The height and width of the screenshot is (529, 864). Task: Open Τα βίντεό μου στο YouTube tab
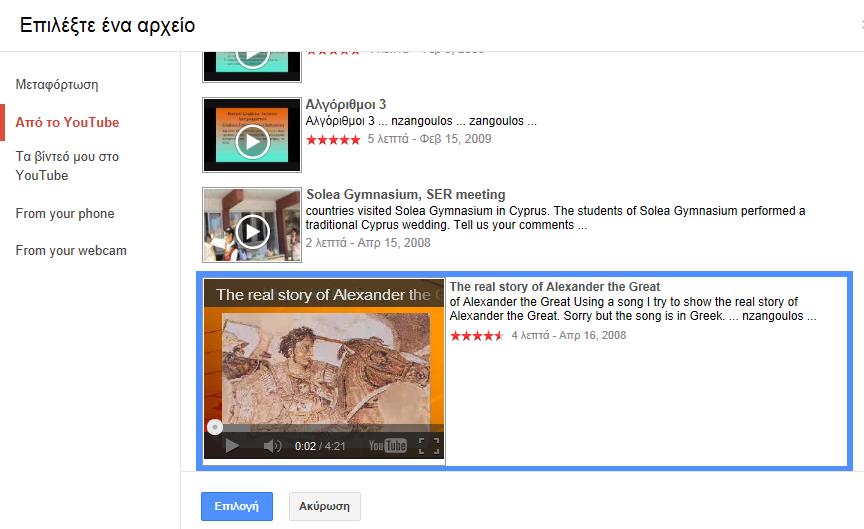pyautogui.click(x=67, y=166)
